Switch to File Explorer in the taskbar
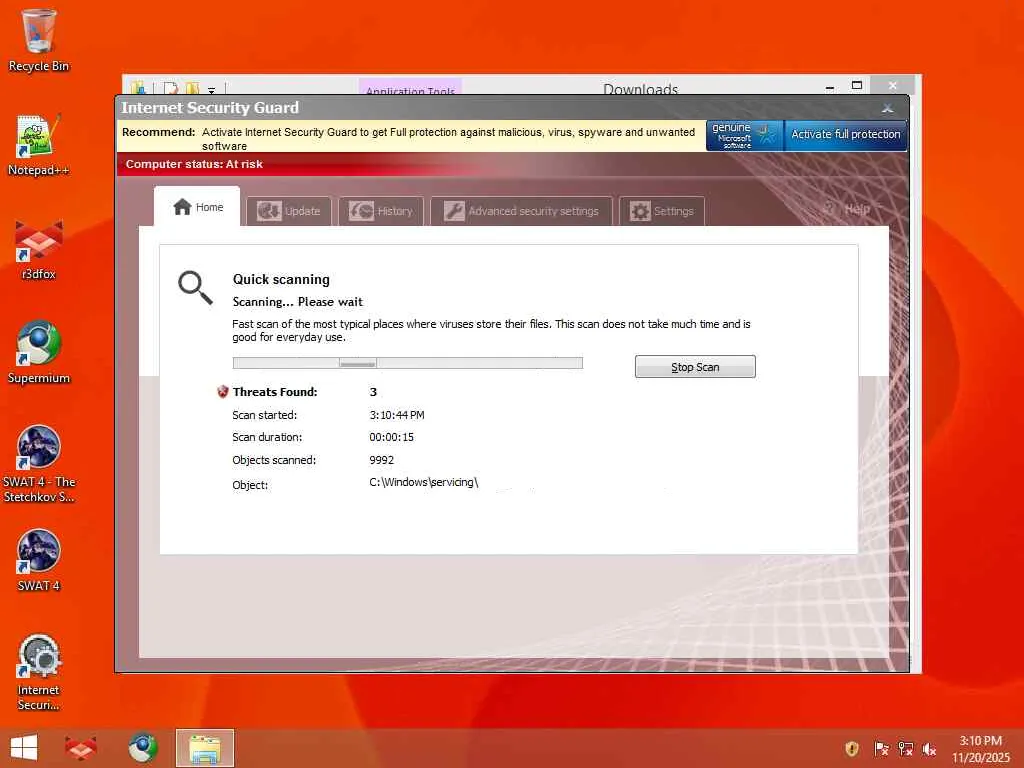1024x768 pixels. pyautogui.click(x=204, y=748)
